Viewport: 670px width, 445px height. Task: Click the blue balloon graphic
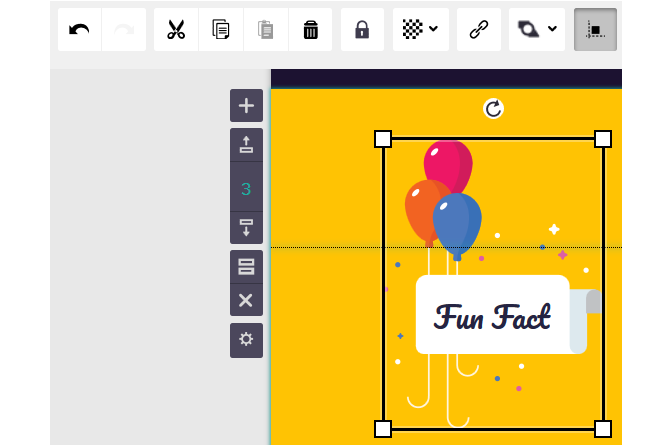pyautogui.click(x=457, y=225)
